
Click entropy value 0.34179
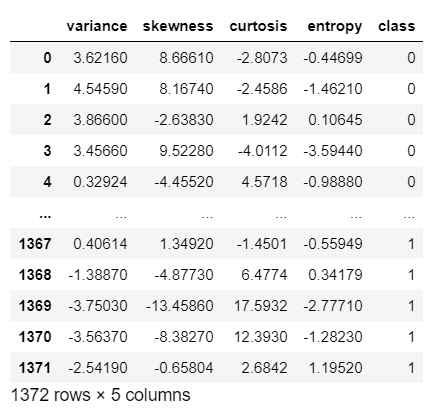pos(335,275)
